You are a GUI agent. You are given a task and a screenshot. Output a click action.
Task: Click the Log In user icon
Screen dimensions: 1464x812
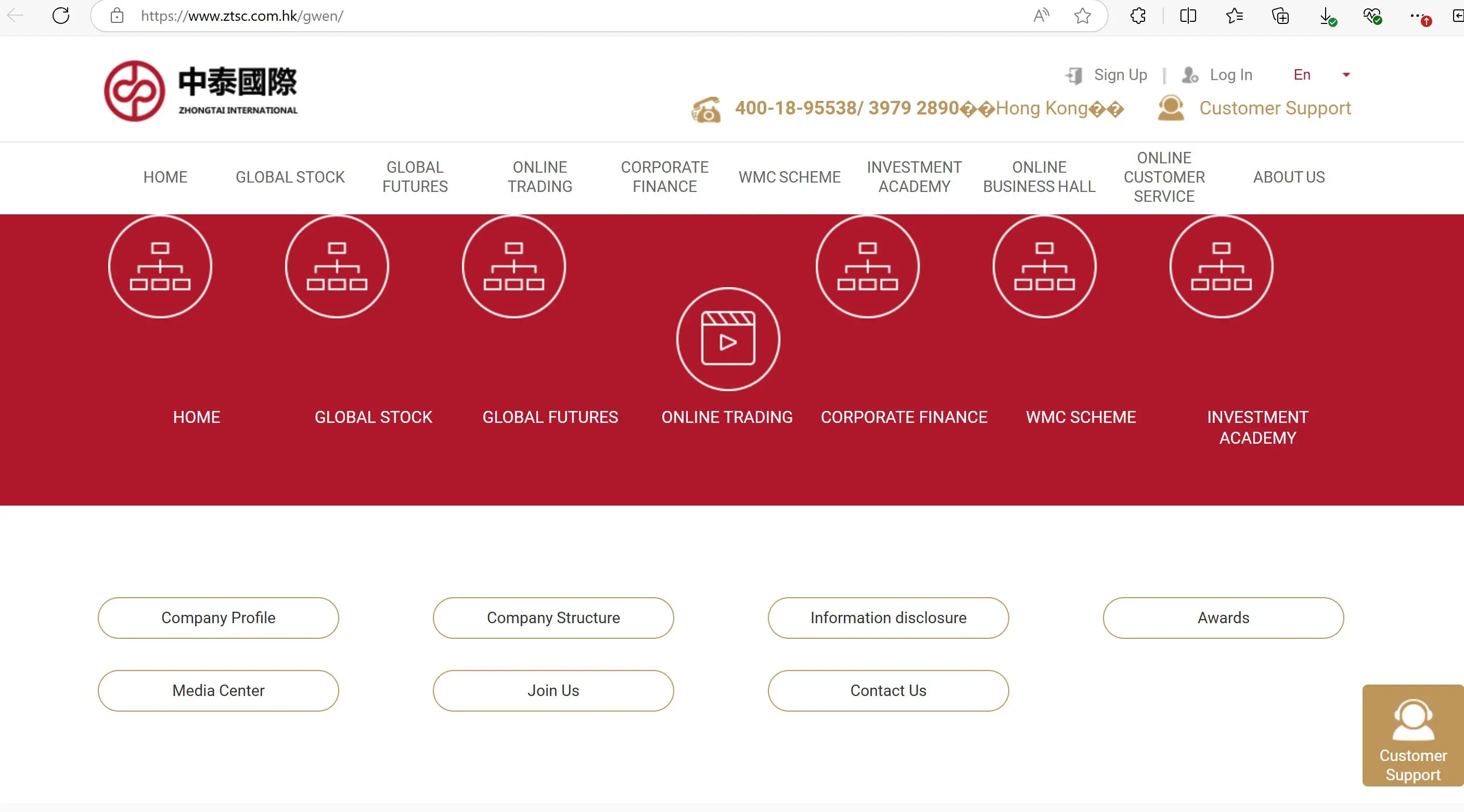pyautogui.click(x=1190, y=75)
